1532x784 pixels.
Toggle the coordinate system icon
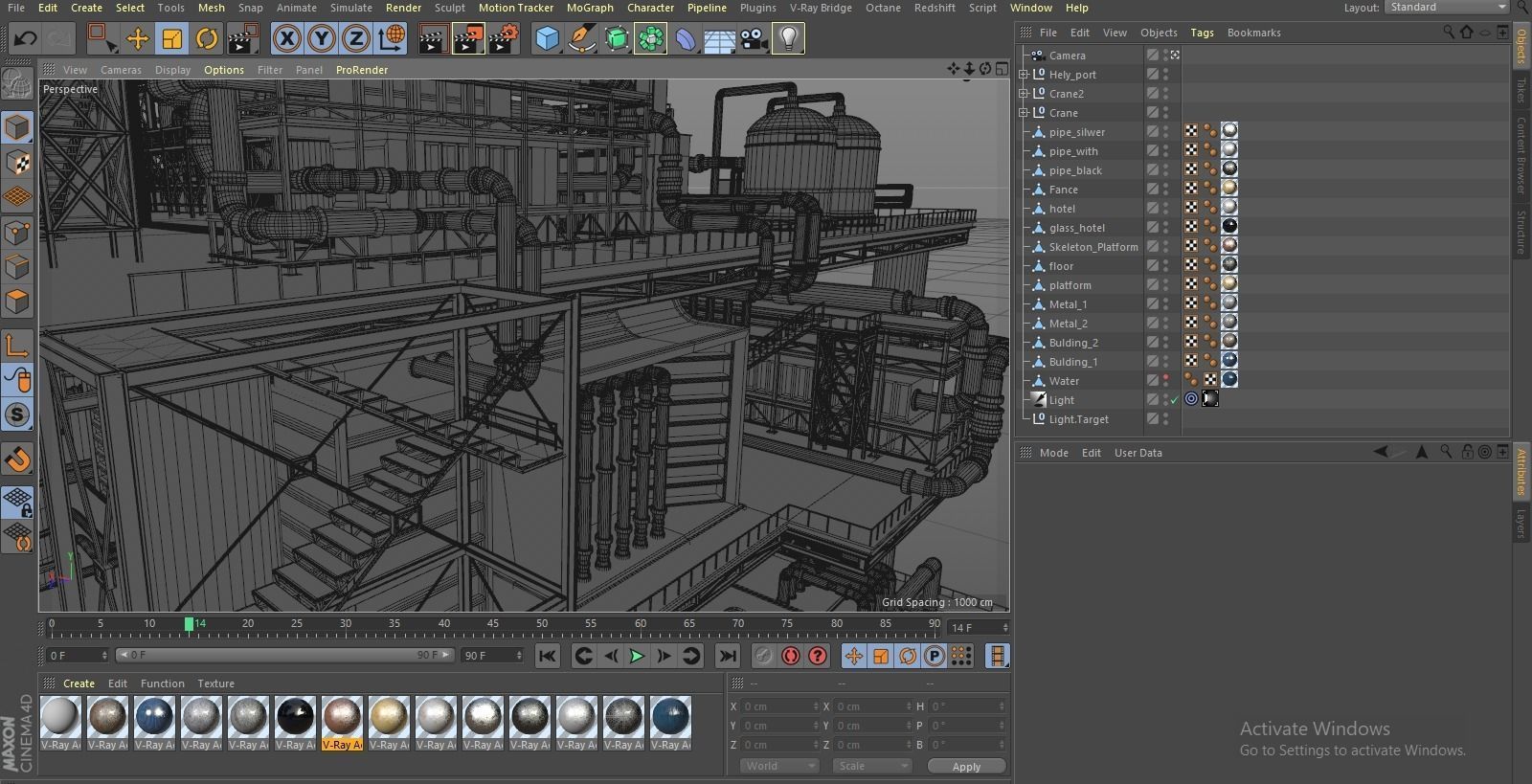coord(392,39)
